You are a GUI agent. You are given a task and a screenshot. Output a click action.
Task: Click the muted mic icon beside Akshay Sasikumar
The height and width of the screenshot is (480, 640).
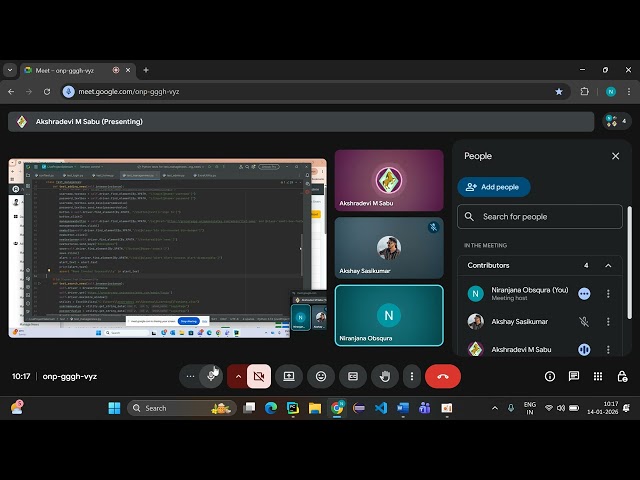[x=584, y=322]
